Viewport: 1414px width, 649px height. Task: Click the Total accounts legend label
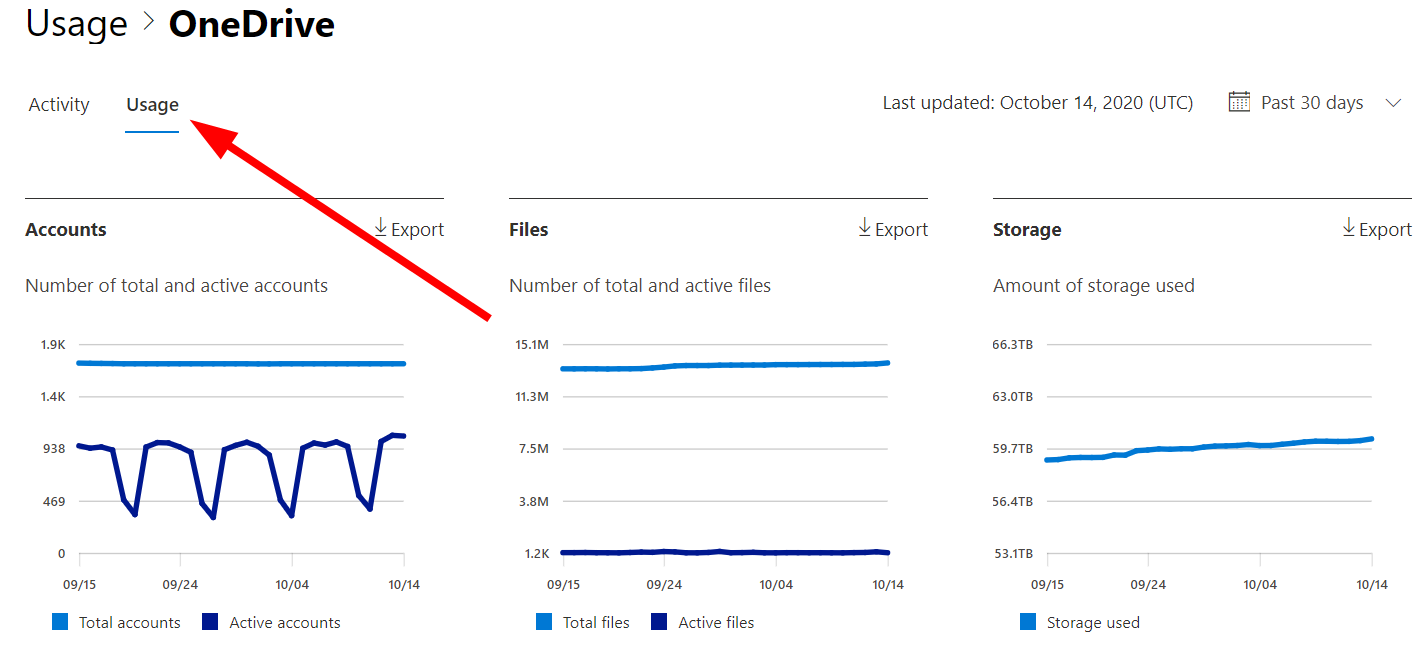click(x=130, y=623)
